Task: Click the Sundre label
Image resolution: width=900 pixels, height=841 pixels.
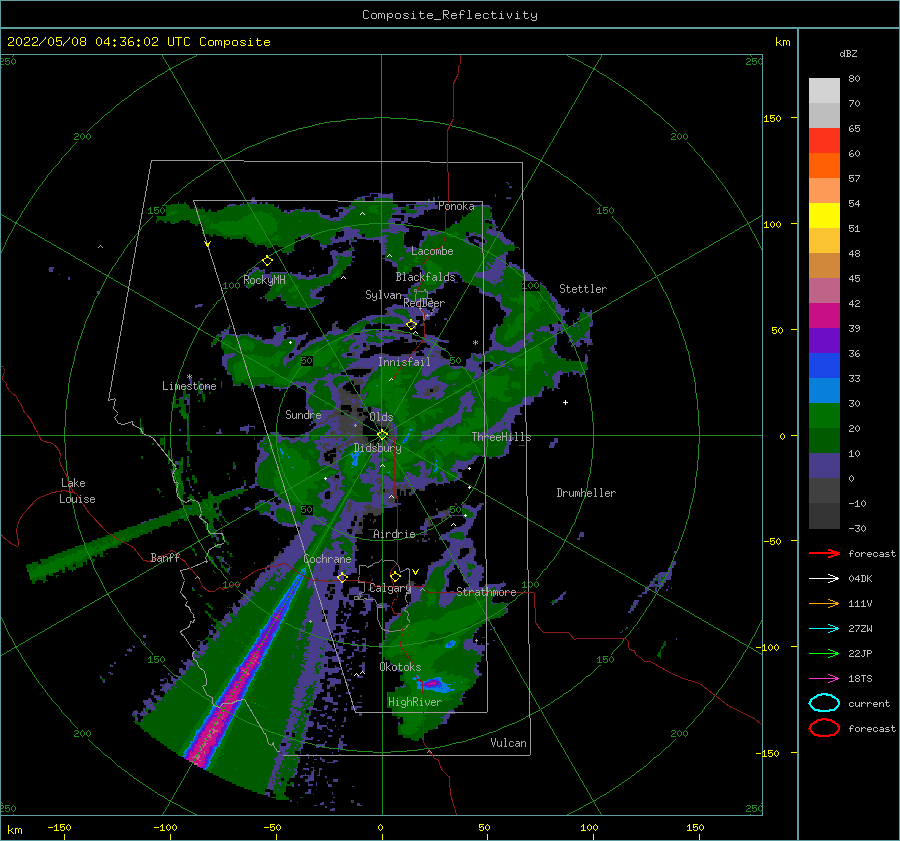Action: 304,414
